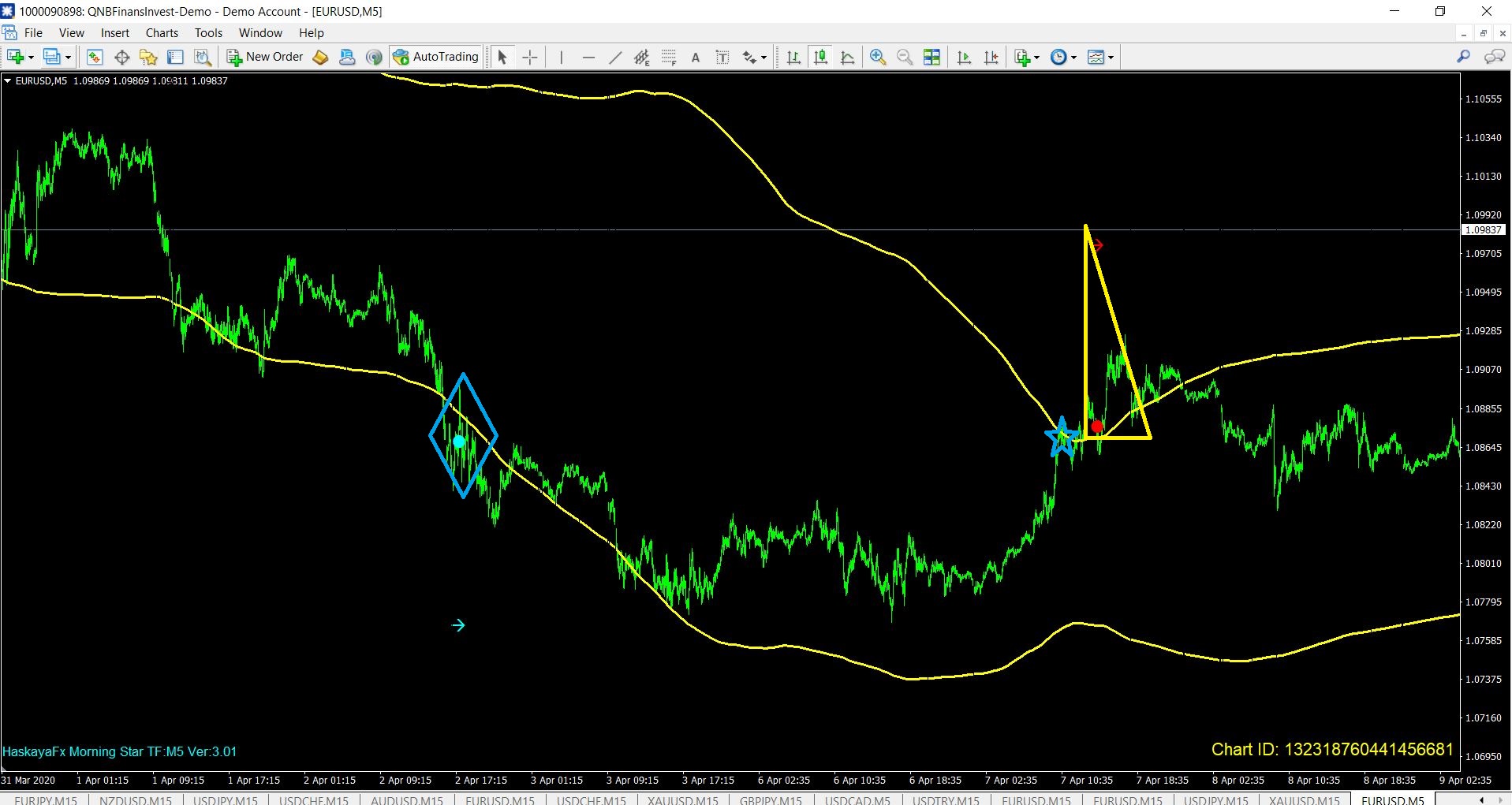1512x805 pixels.
Task: Open the chart periods clock icon
Action: click(x=1058, y=57)
